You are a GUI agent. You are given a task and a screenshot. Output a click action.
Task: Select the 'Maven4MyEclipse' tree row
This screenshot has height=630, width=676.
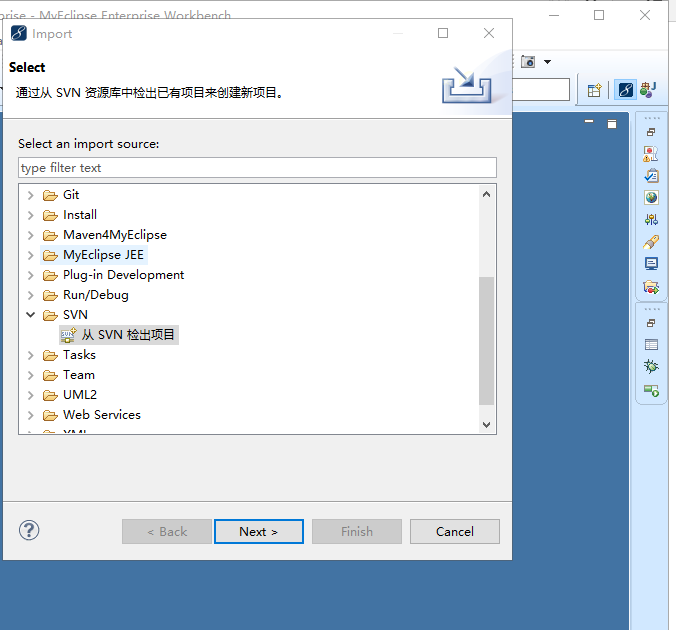click(x=105, y=235)
